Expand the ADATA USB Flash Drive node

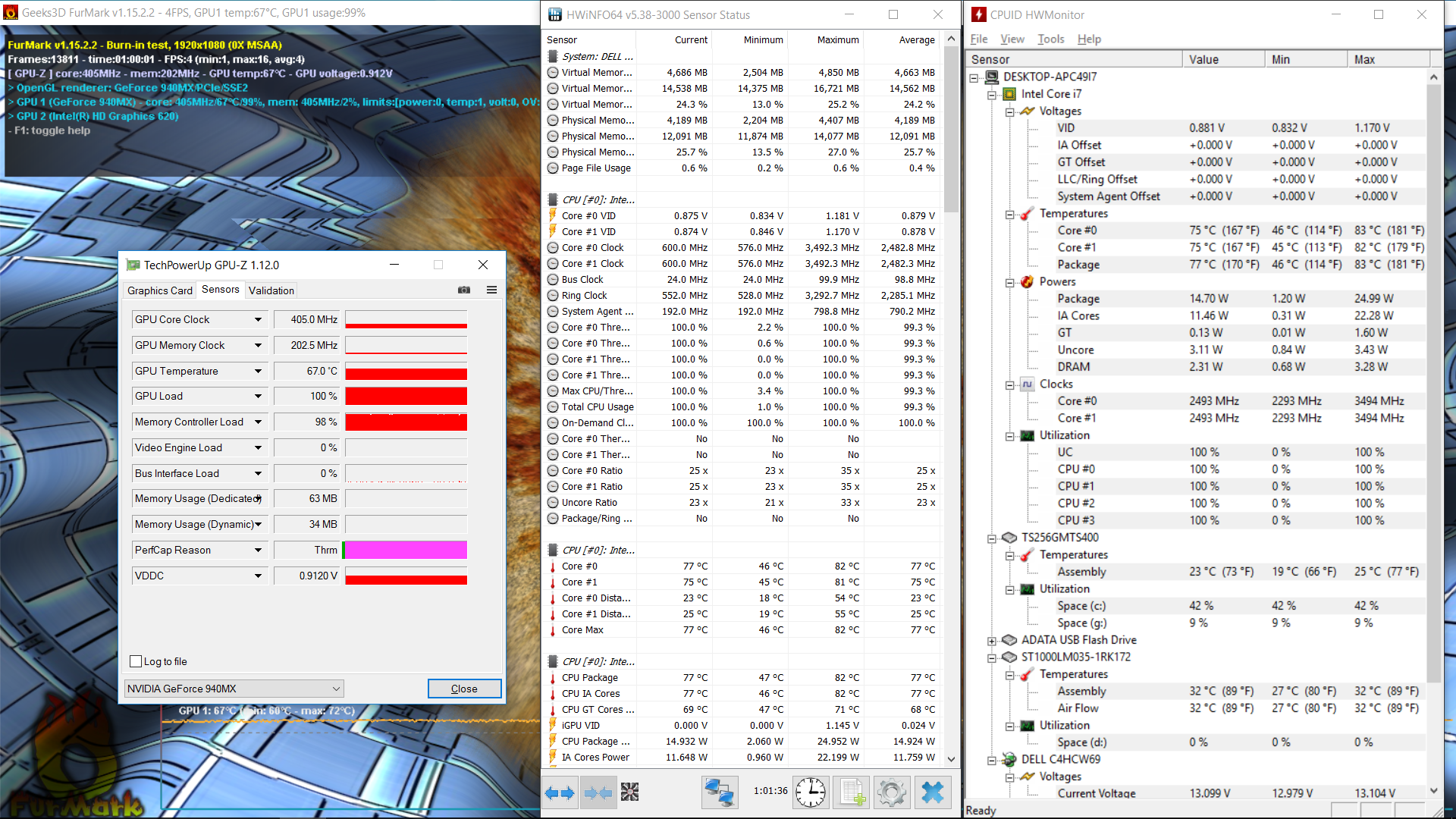[x=992, y=641]
